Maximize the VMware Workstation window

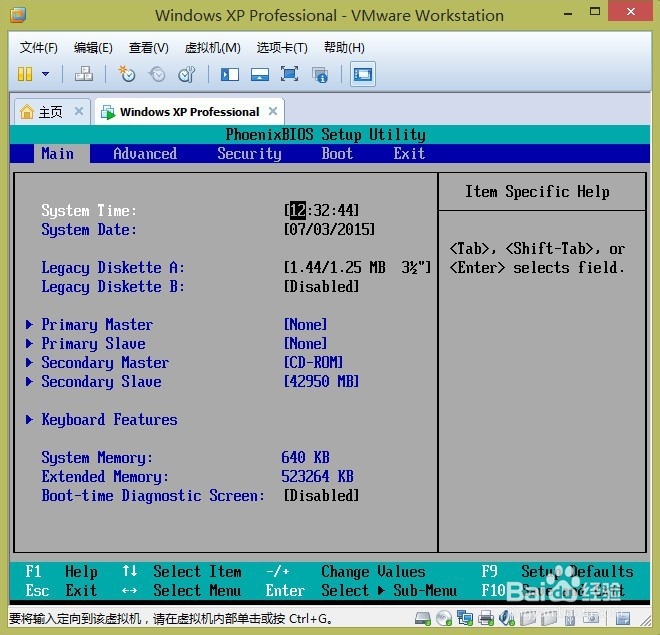pos(595,12)
